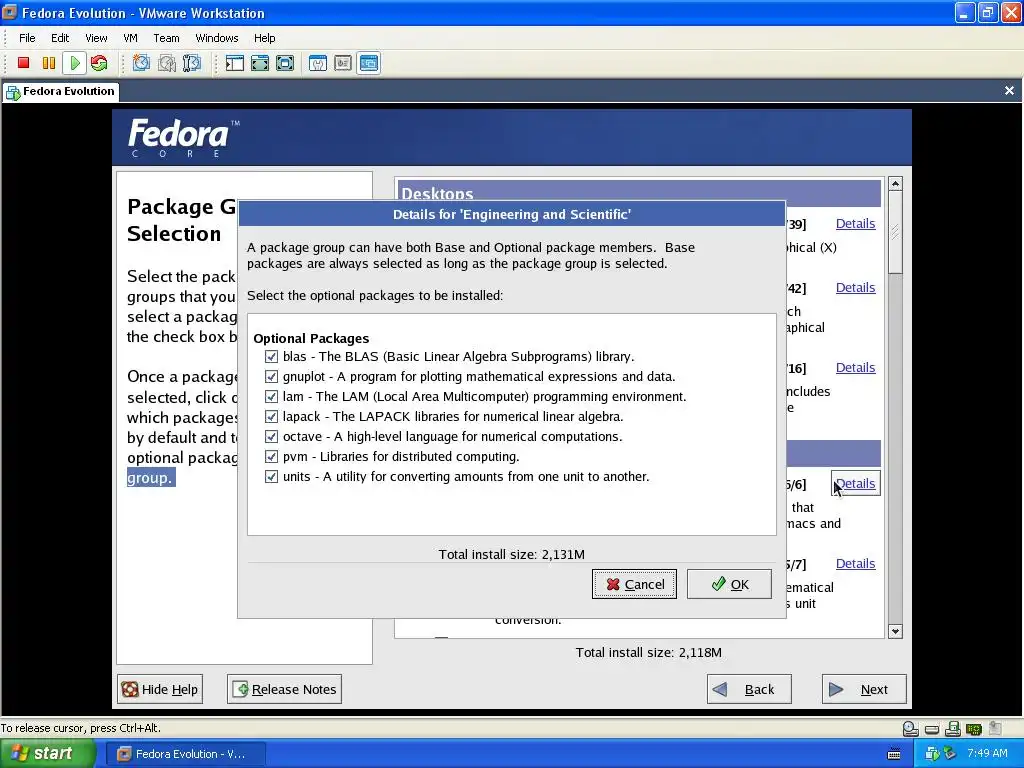Uncheck the pvm package checkbox
This screenshot has height=768, width=1024.
(271, 456)
